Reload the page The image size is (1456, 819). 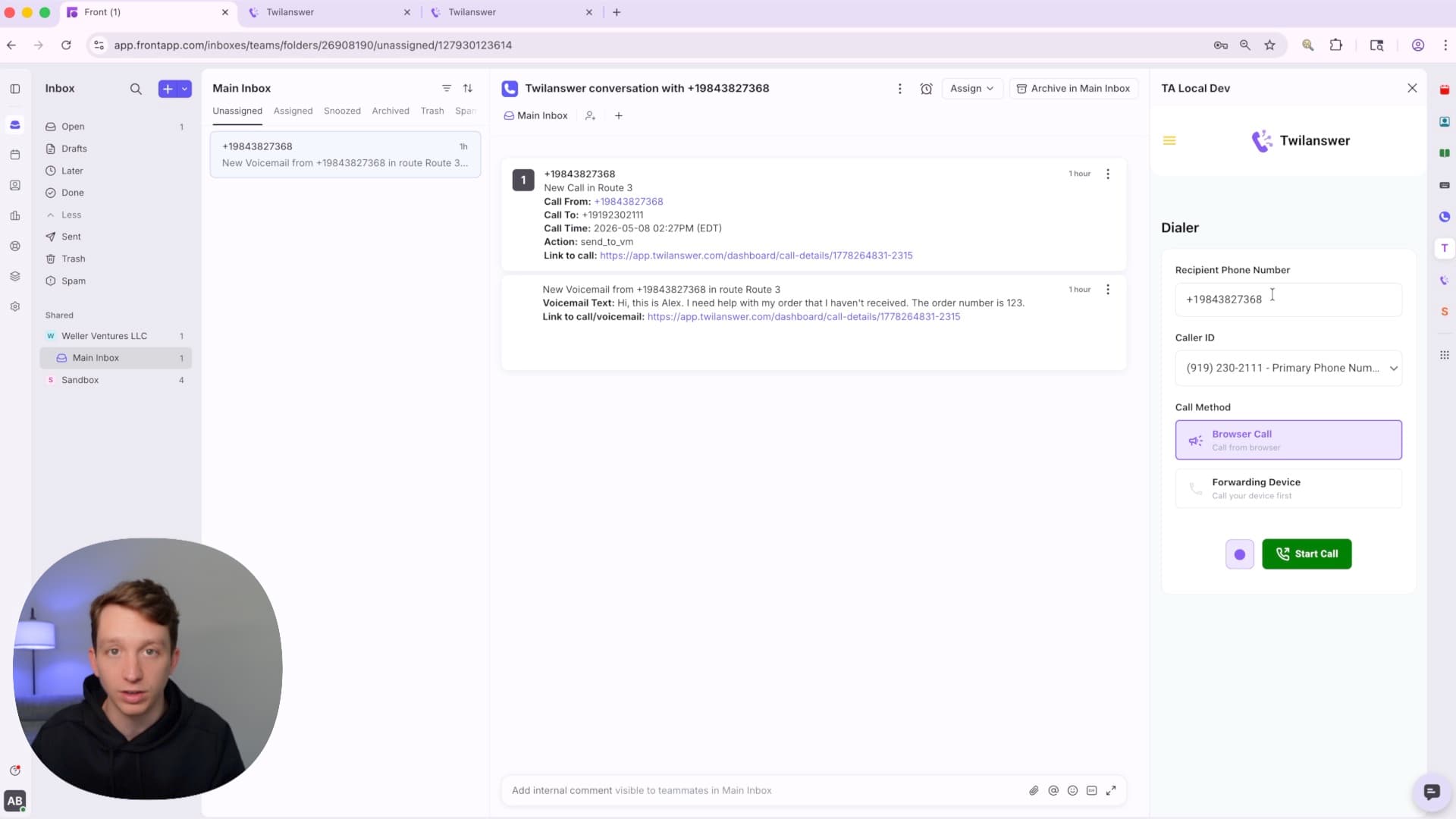(x=66, y=45)
